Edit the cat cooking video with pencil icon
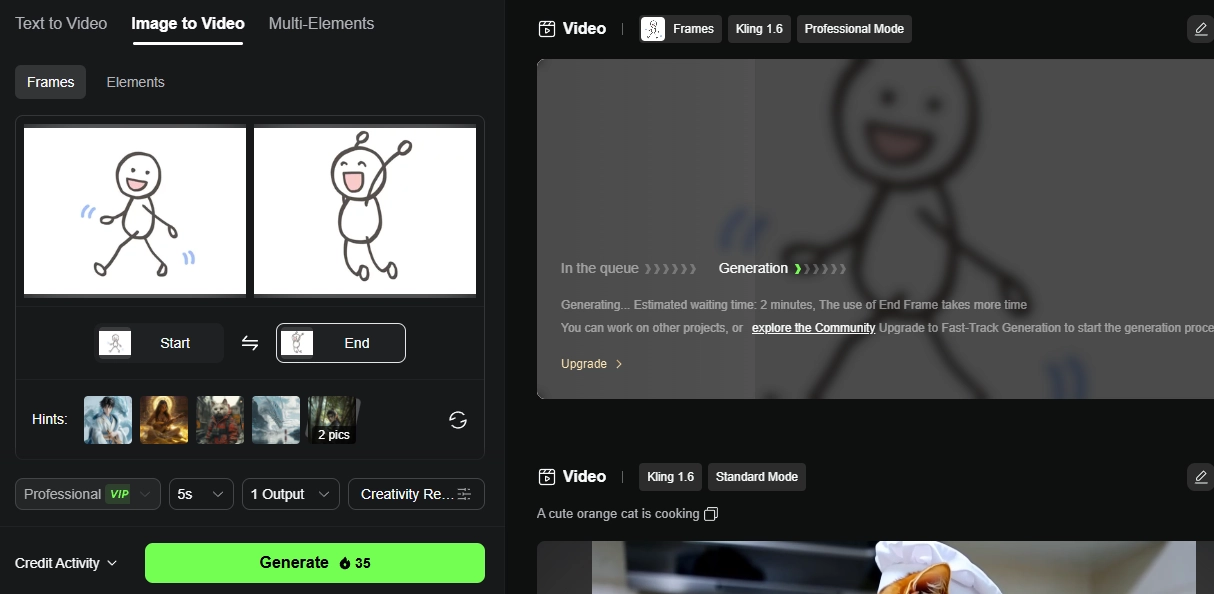The height and width of the screenshot is (594, 1214). pos(1199,477)
